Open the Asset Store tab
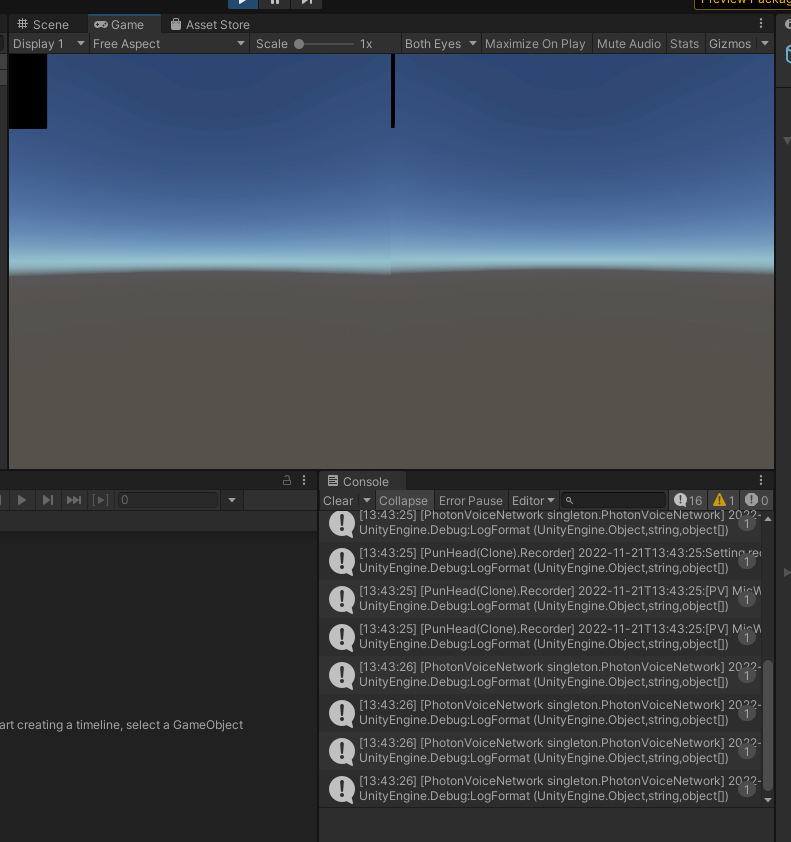 coord(210,25)
